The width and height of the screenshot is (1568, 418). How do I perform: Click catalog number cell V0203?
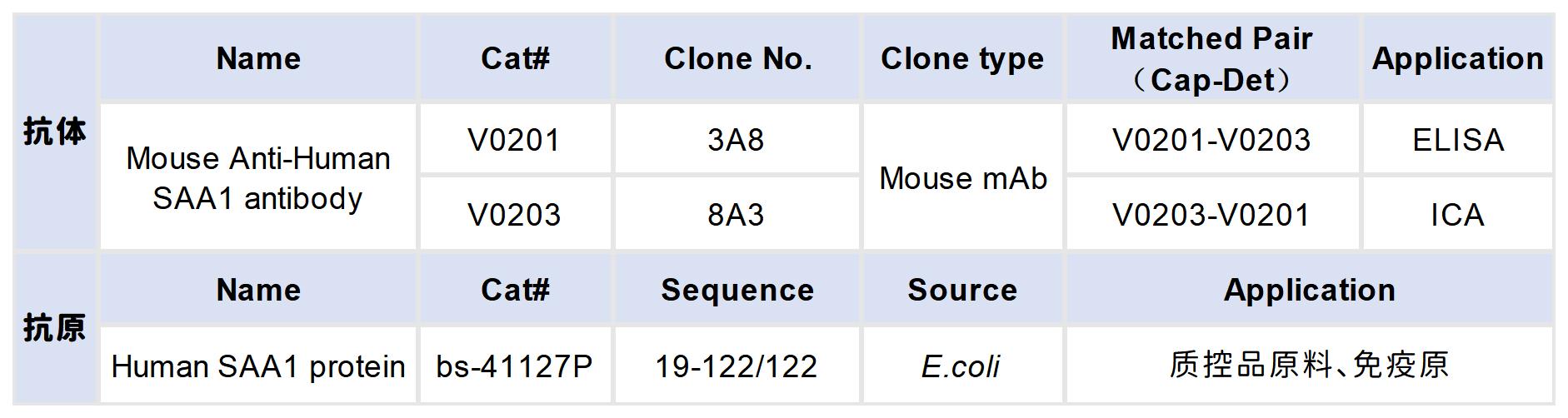(514, 215)
